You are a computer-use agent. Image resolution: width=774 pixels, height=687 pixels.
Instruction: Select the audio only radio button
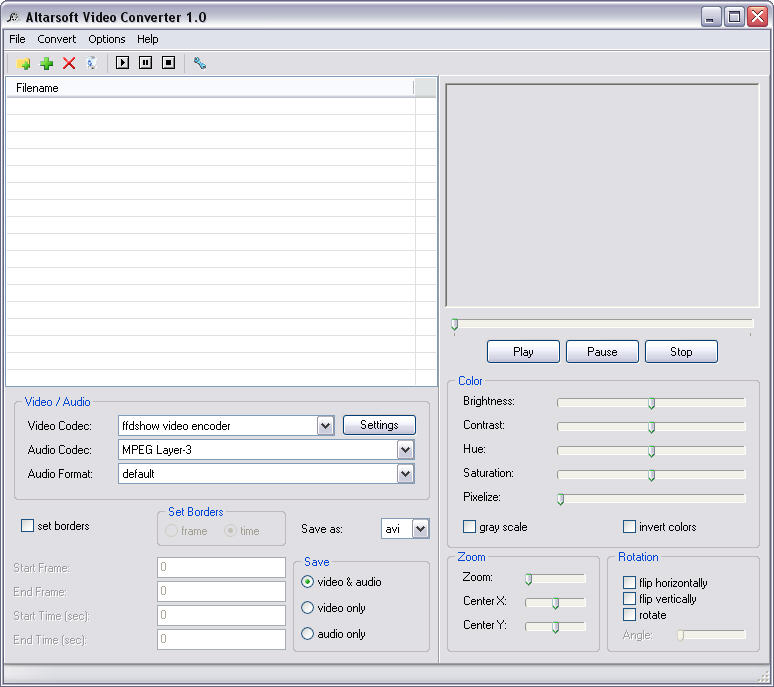click(x=307, y=633)
